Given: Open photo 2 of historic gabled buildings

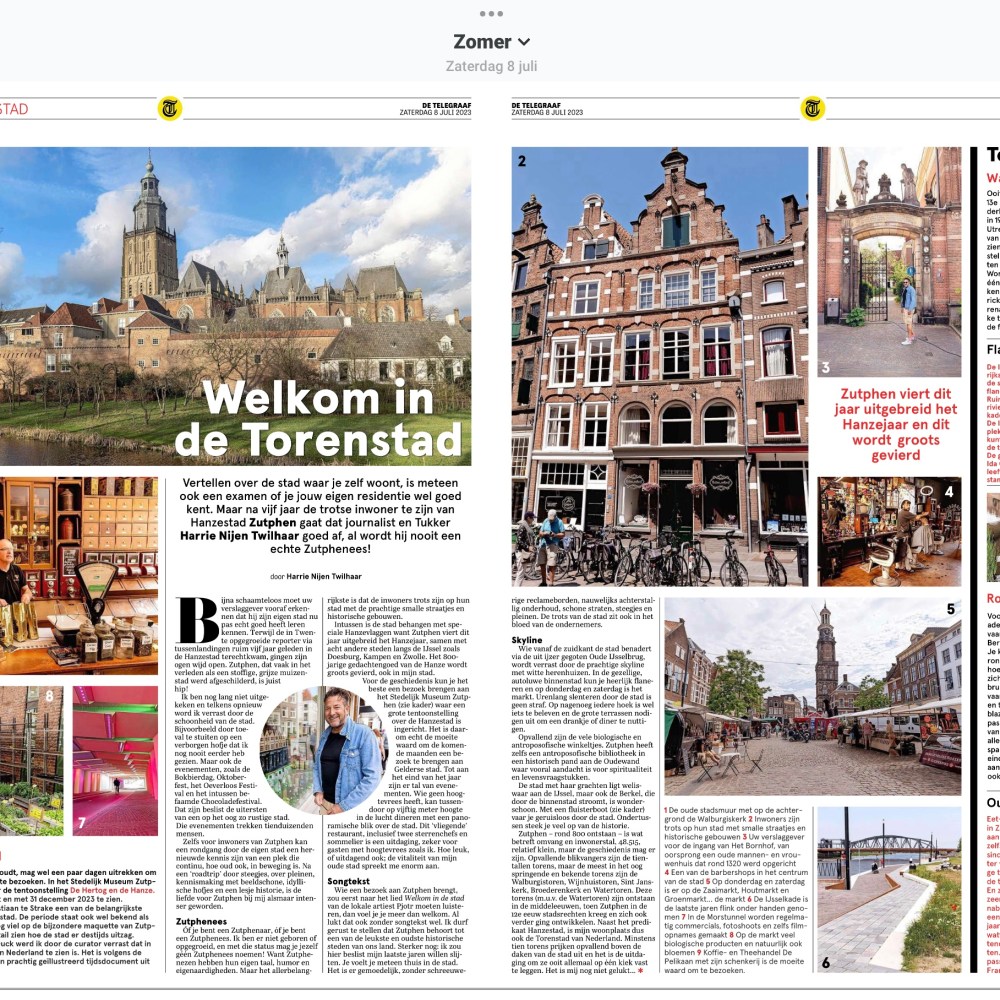Looking at the screenshot, I should [659, 365].
